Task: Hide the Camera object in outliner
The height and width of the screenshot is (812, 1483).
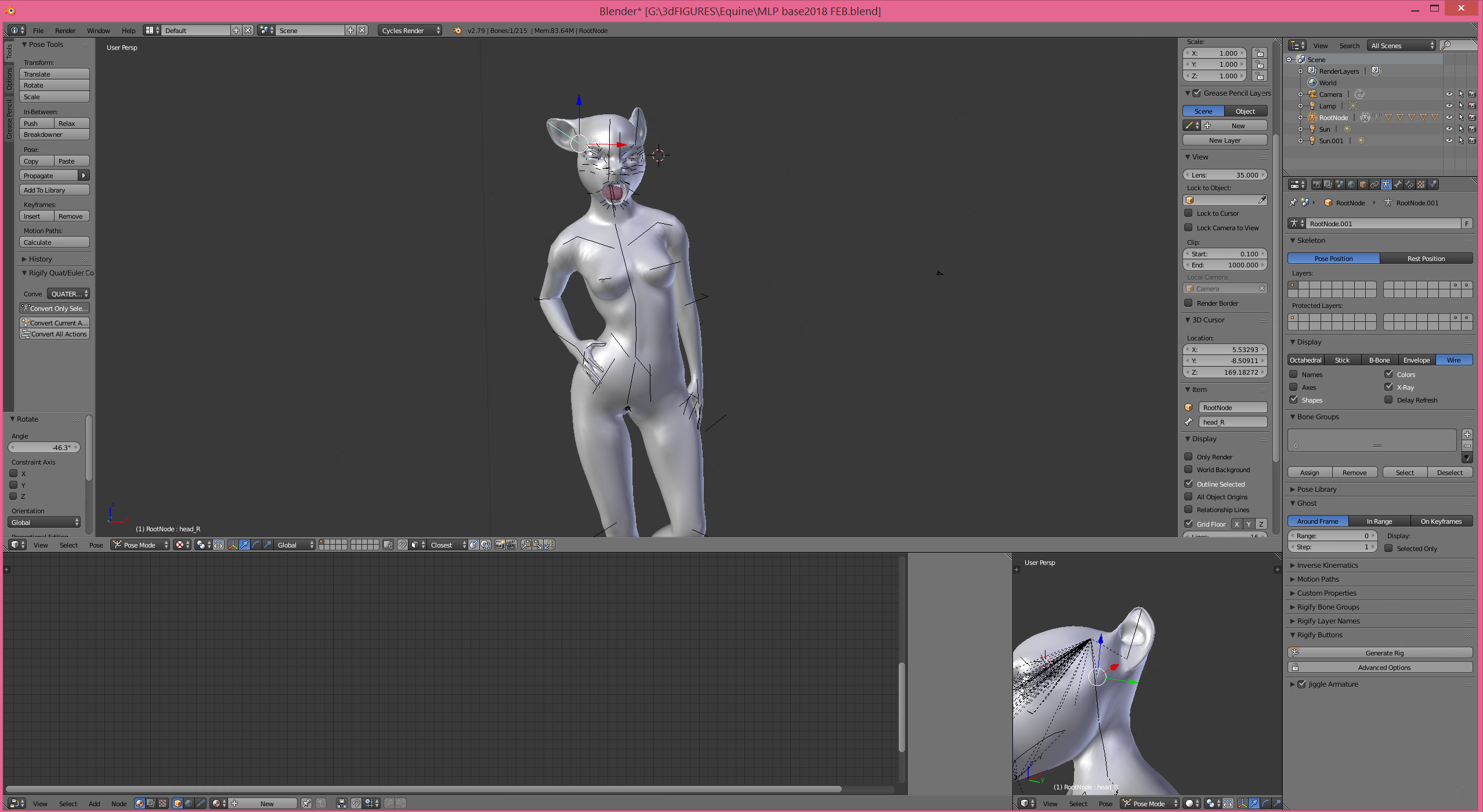Action: (x=1449, y=94)
